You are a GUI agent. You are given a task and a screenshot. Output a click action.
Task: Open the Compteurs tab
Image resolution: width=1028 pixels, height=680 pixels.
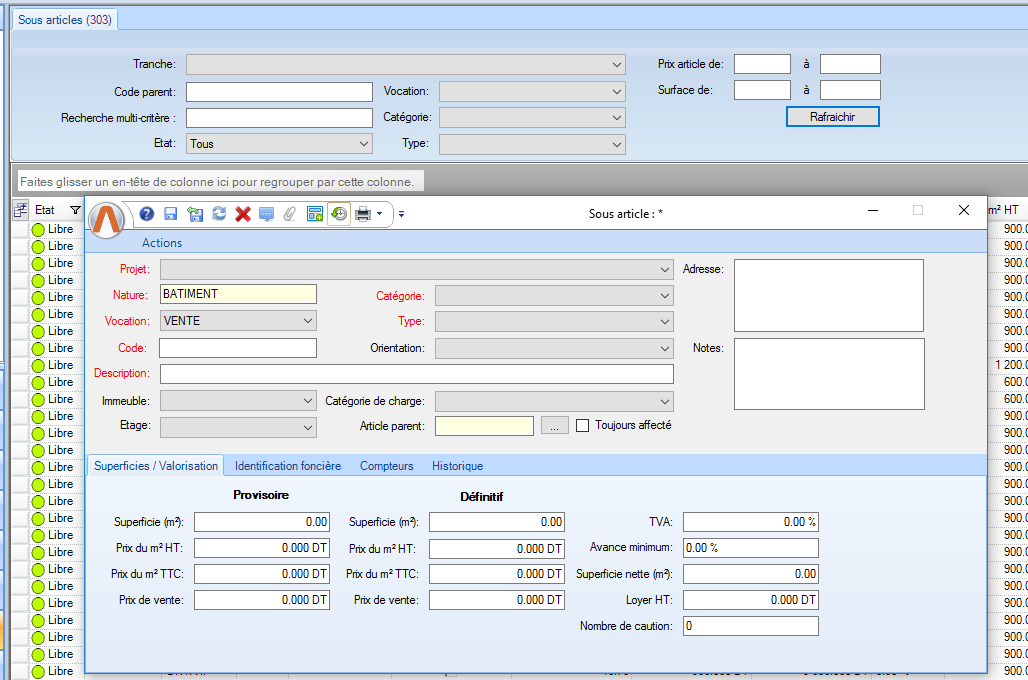[386, 466]
